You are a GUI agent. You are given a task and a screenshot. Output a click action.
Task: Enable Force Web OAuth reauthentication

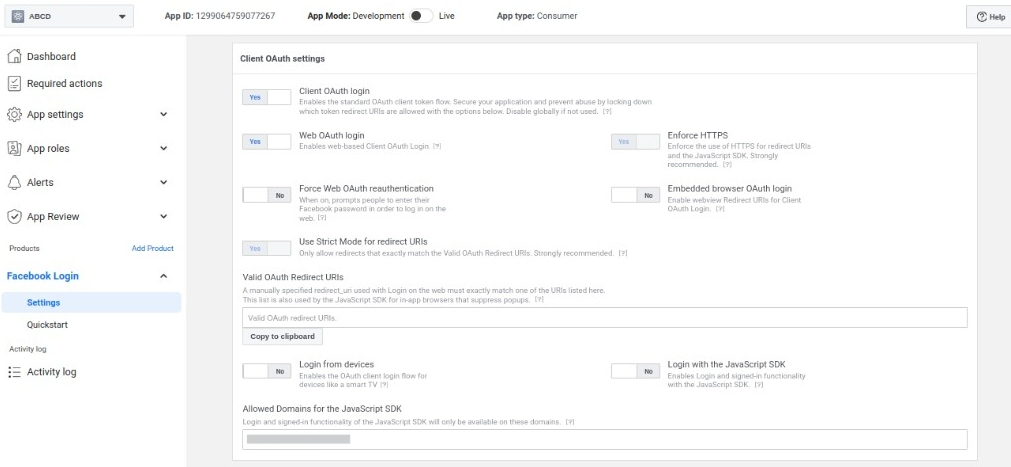266,195
